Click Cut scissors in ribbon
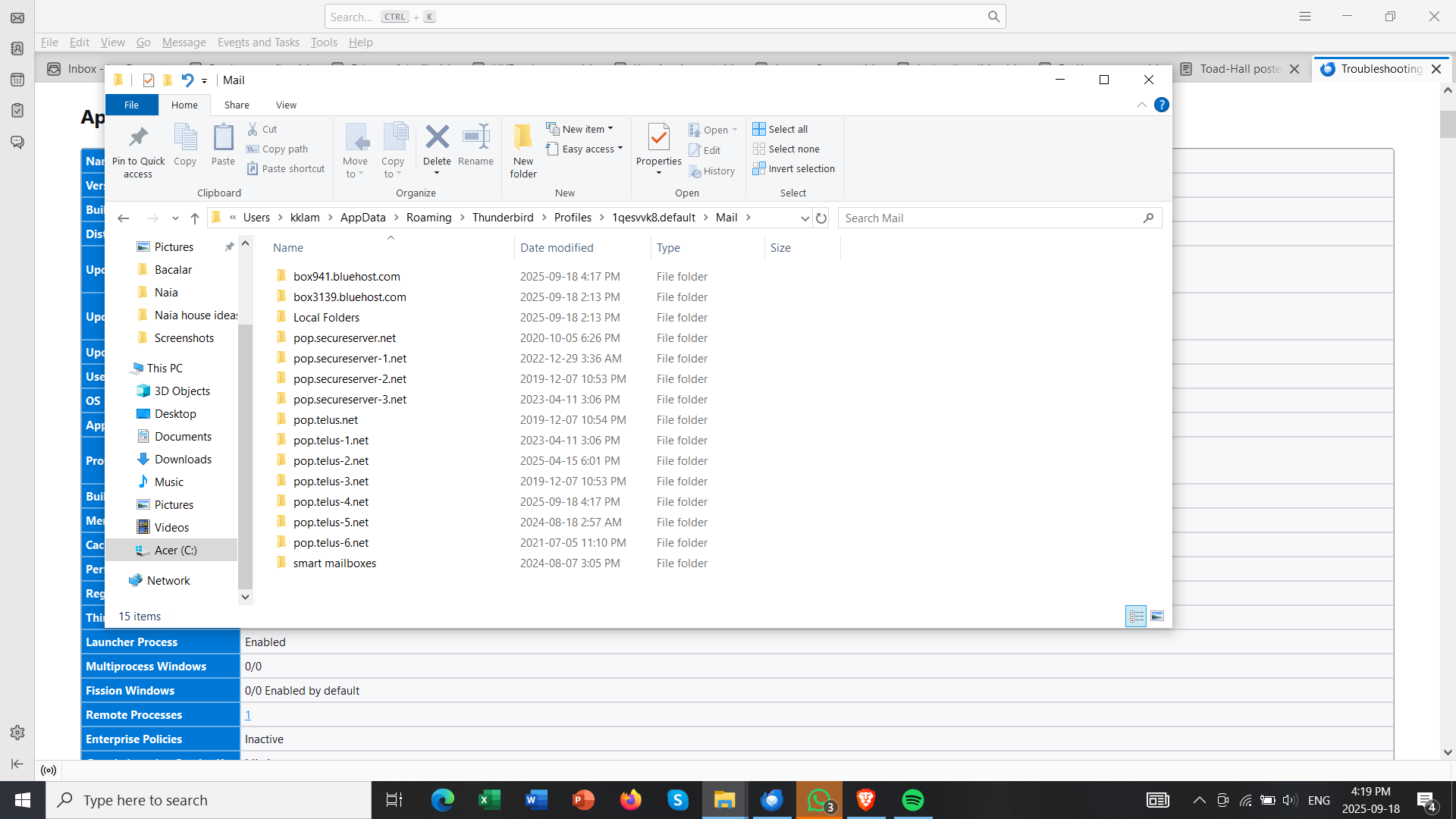This screenshot has height=819, width=1456. coord(262,129)
